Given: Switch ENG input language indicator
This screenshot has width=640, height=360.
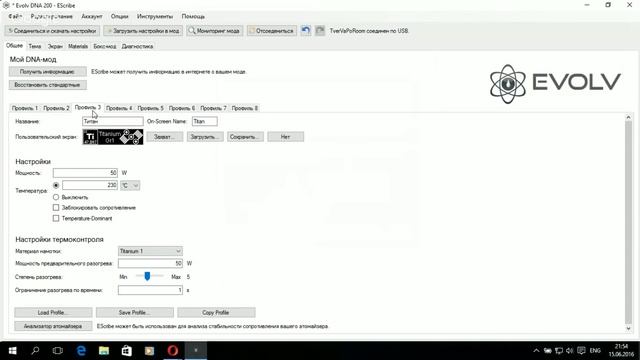Looking at the screenshot, I should pos(595,351).
